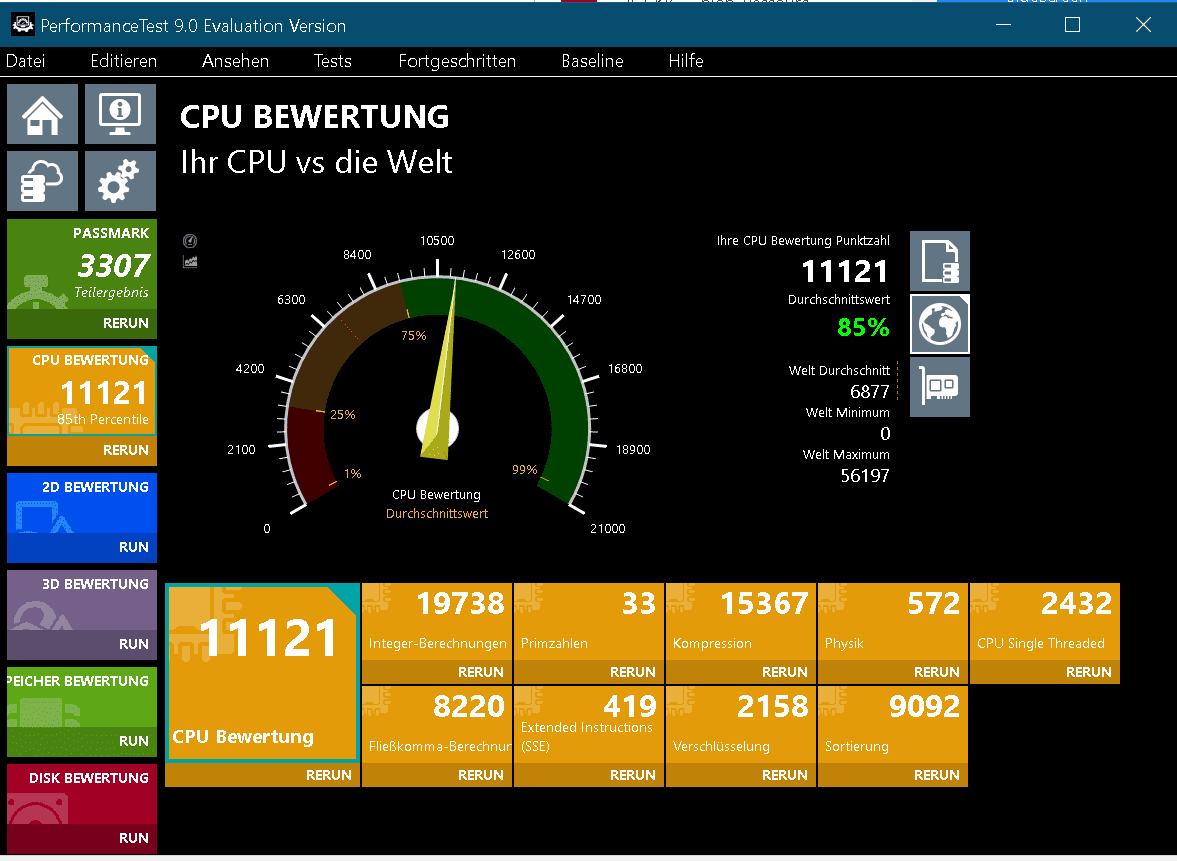Rerun the PassMark overall test

82,324
